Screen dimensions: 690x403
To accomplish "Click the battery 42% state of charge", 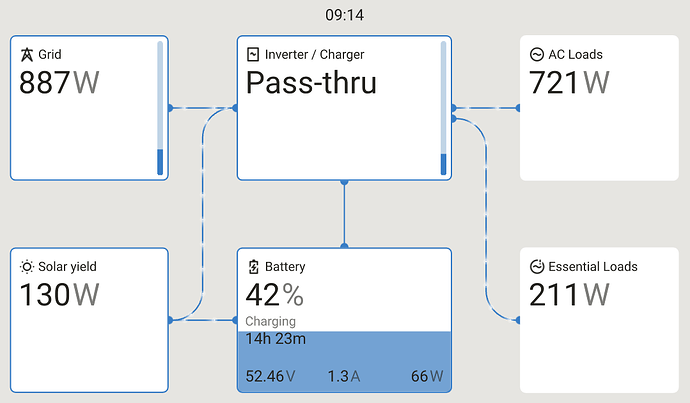I will click(x=275, y=296).
